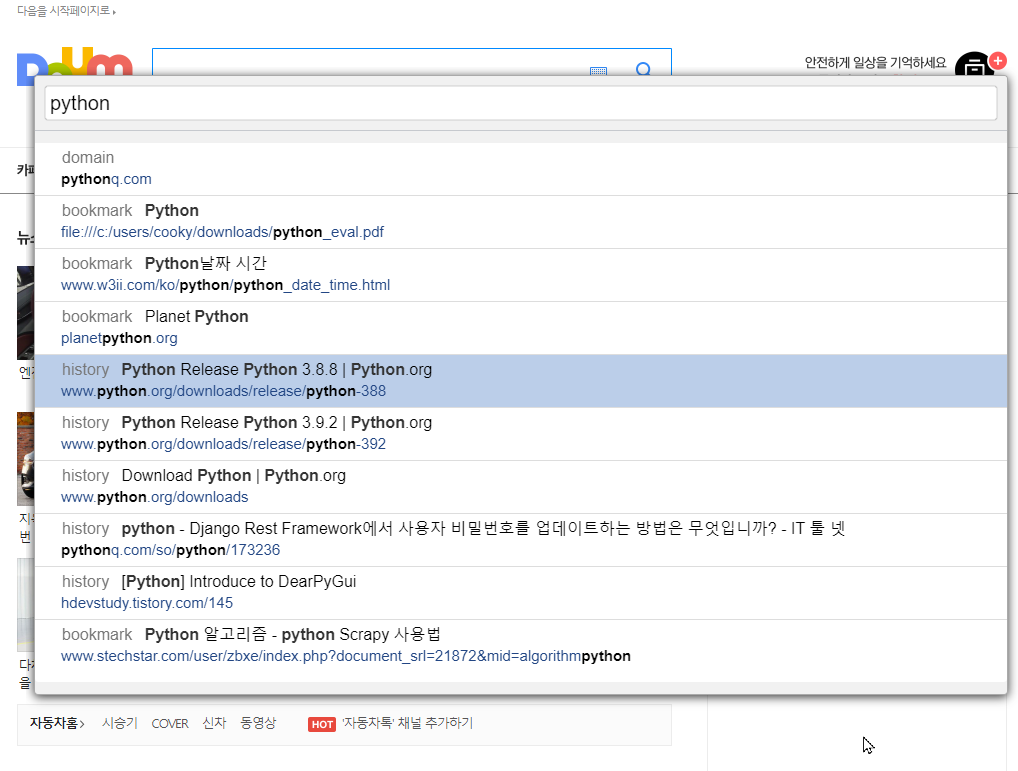1018x771 pixels.
Task: Open the Python 알고리즘 Scrapy bookmark entry
Action: 521,646
